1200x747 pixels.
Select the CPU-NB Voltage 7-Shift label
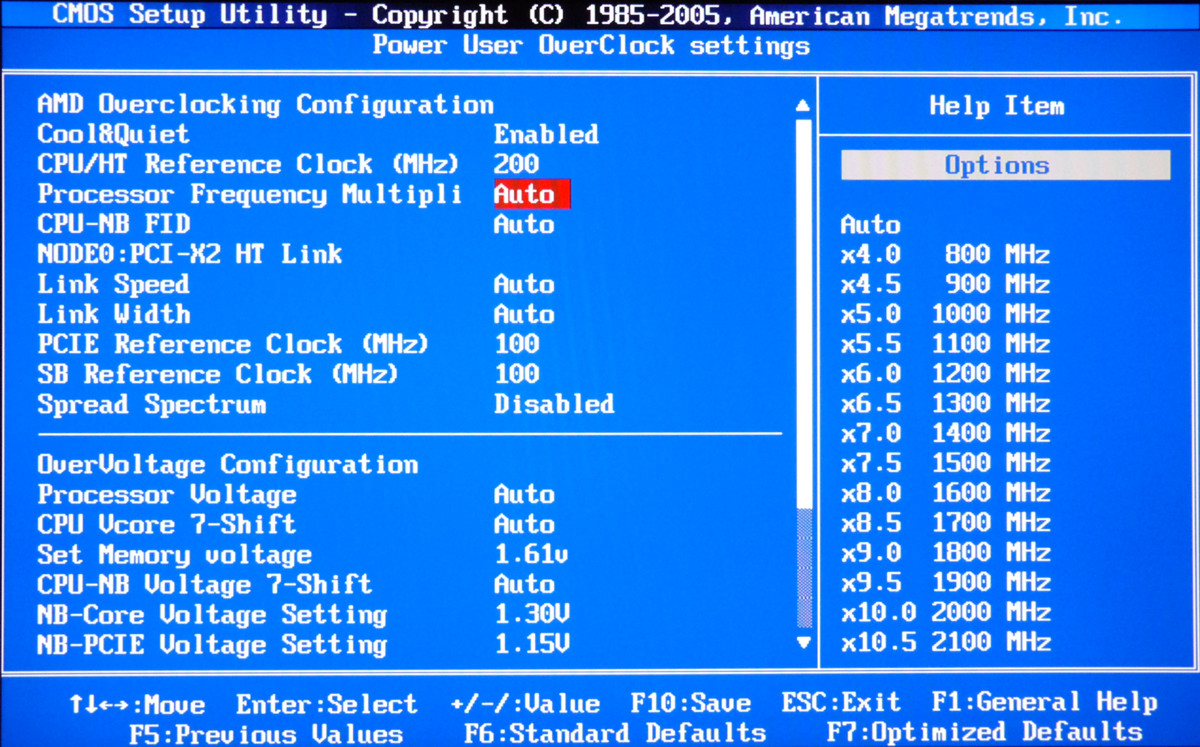click(204, 585)
